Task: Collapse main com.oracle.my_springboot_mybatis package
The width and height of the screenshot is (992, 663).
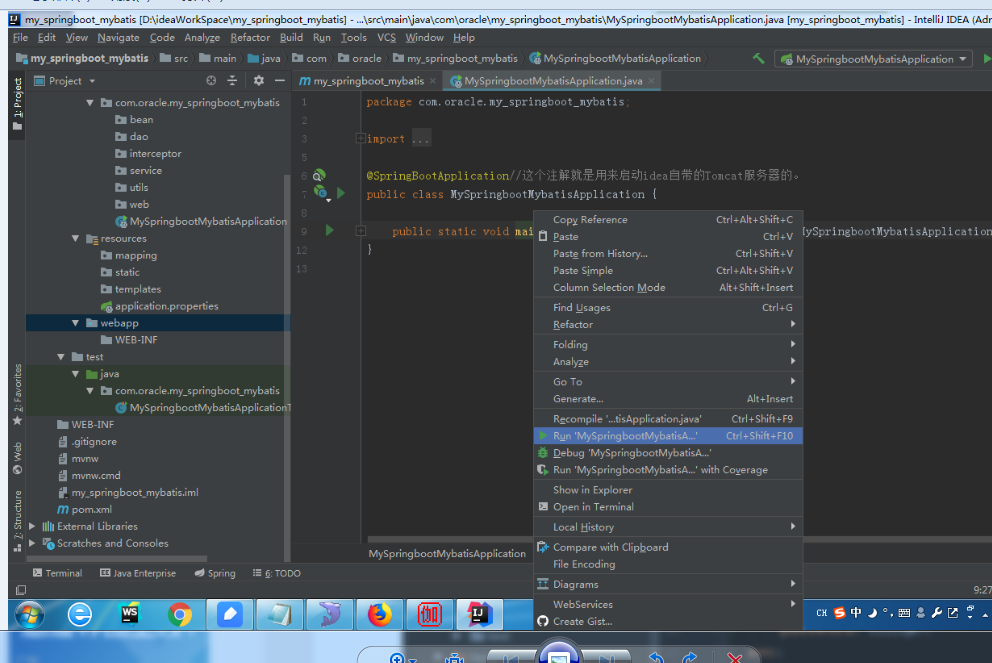Action: [x=90, y=102]
